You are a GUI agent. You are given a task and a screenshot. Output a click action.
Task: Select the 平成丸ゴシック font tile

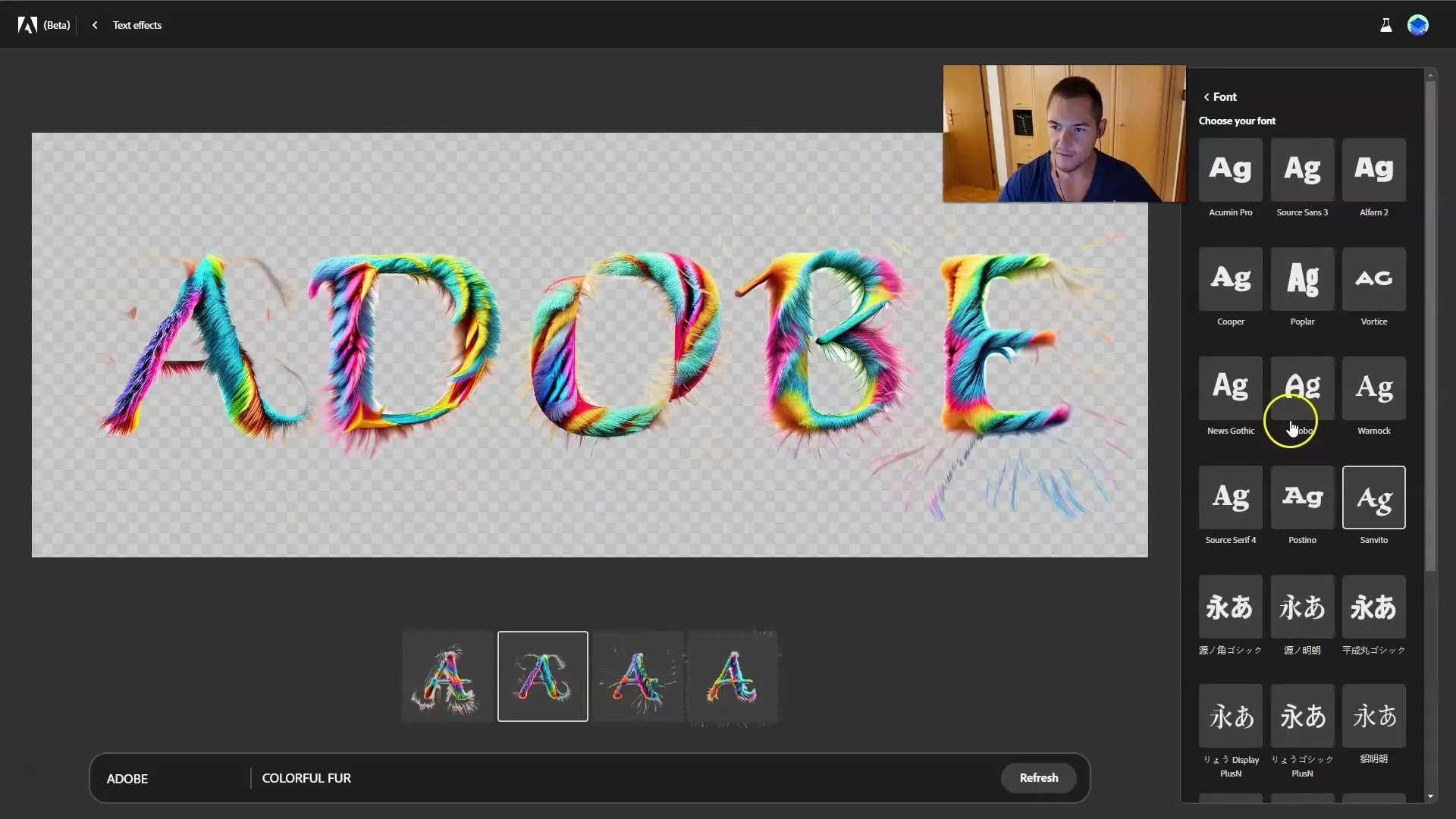(1373, 606)
